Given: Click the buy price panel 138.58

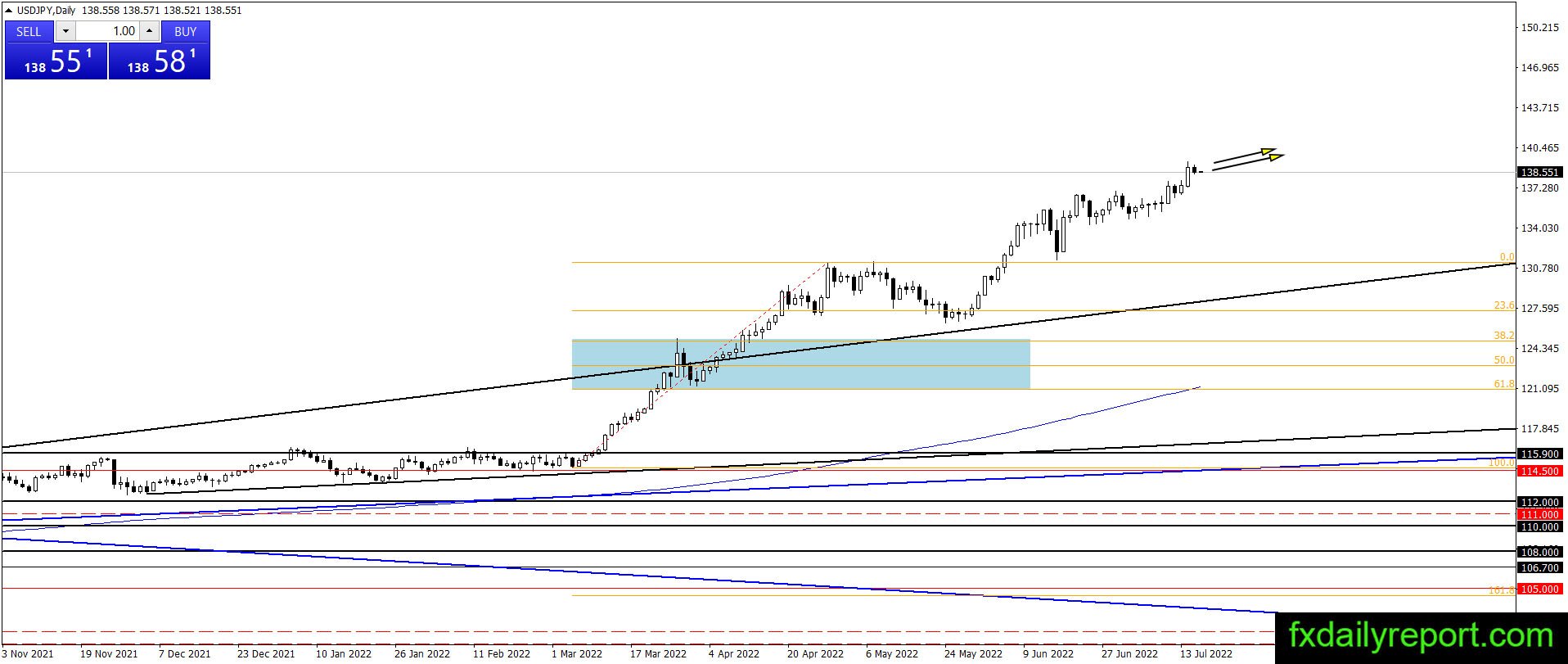Looking at the screenshot, I should coord(159,61).
